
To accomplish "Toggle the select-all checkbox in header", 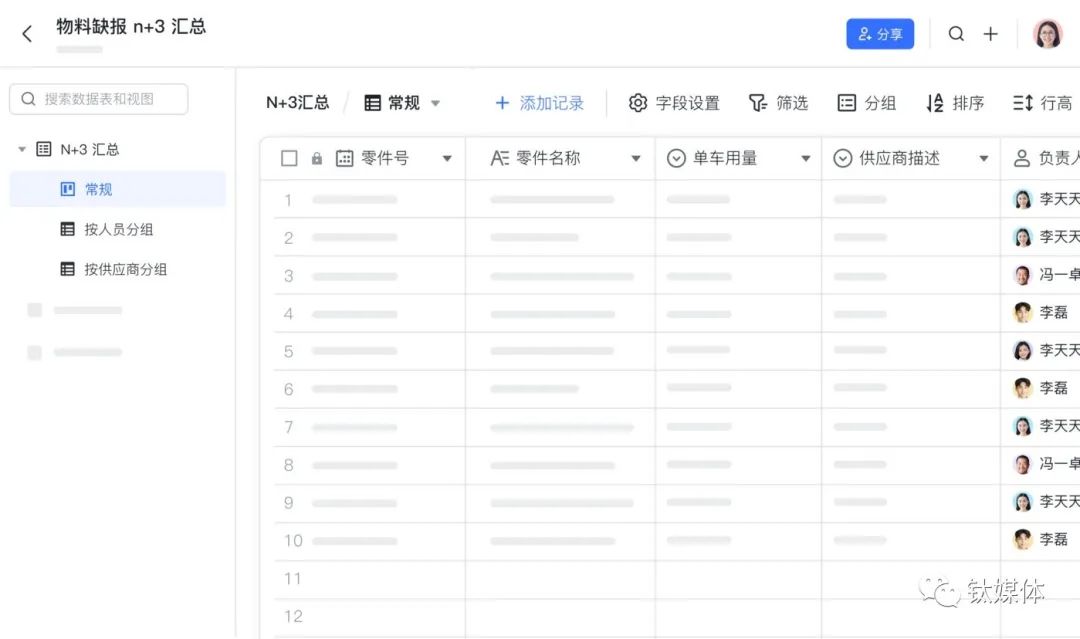I will (x=289, y=158).
